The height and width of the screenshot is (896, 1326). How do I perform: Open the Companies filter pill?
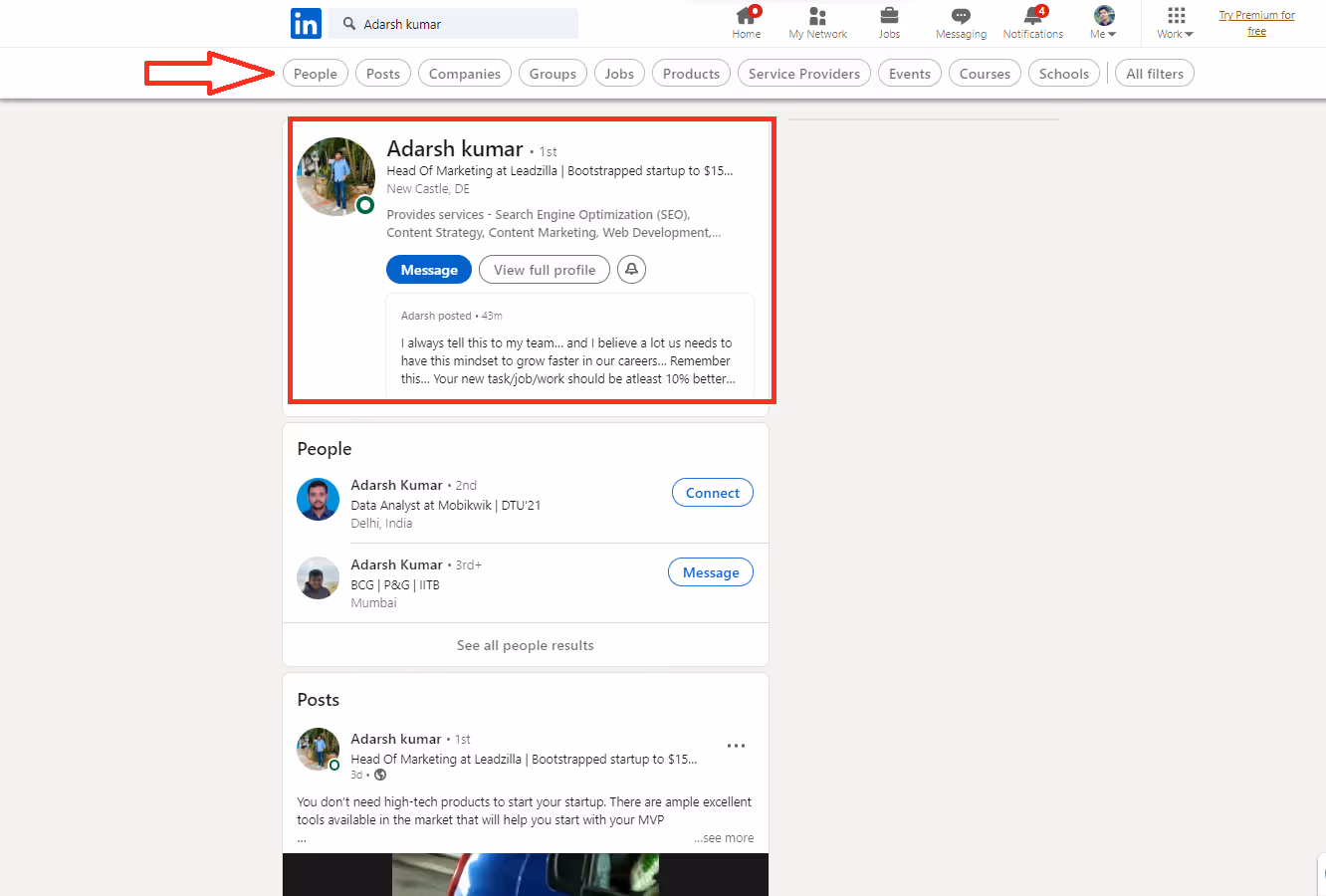(464, 73)
